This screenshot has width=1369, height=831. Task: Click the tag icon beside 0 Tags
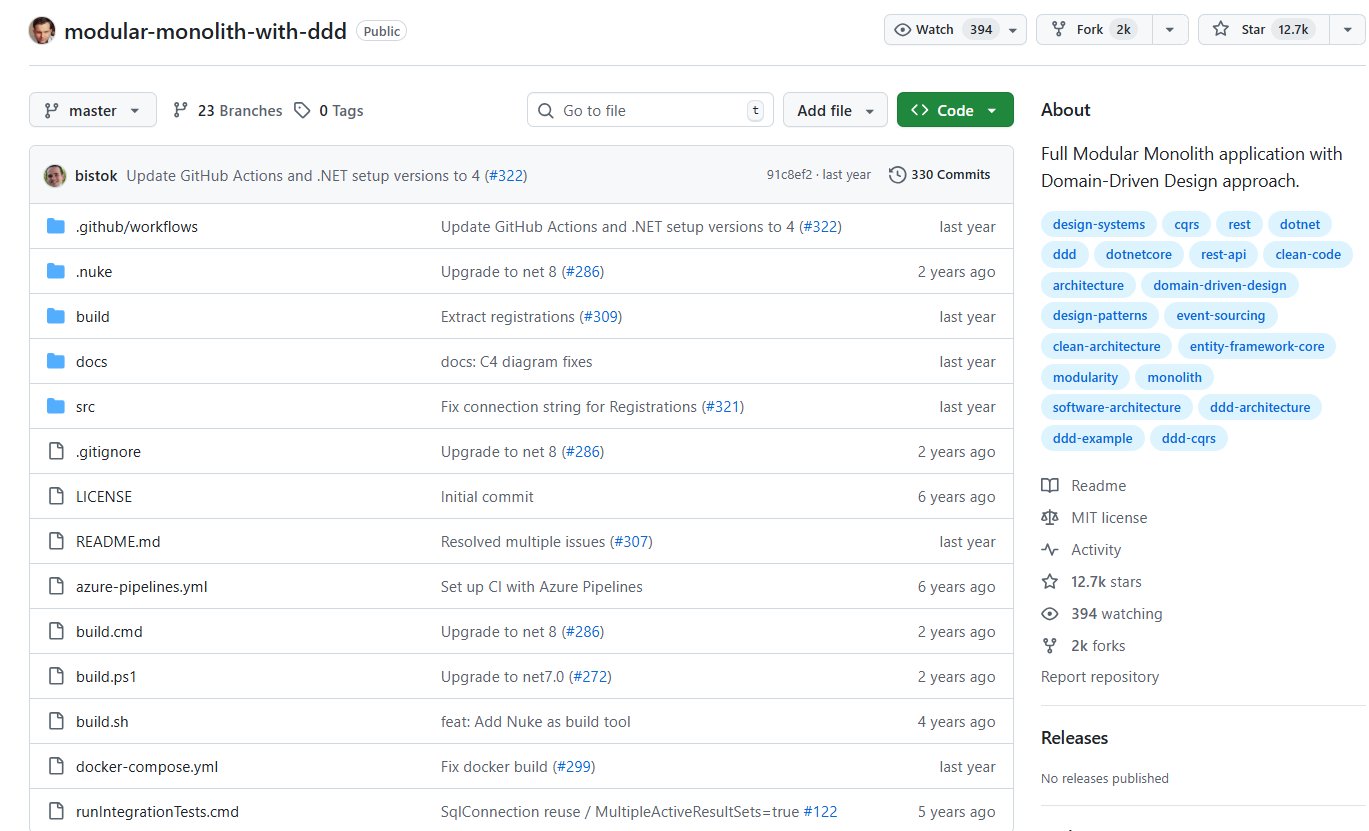tap(302, 111)
